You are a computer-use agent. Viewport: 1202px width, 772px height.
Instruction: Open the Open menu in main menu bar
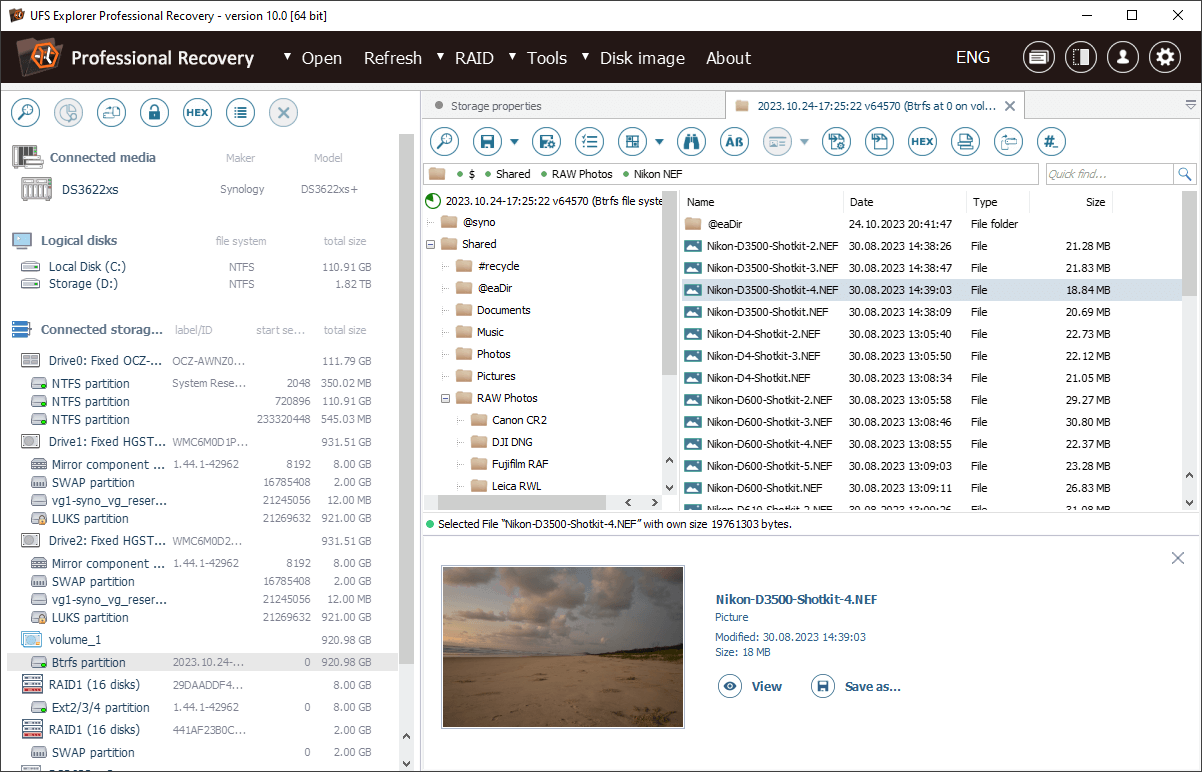321,58
